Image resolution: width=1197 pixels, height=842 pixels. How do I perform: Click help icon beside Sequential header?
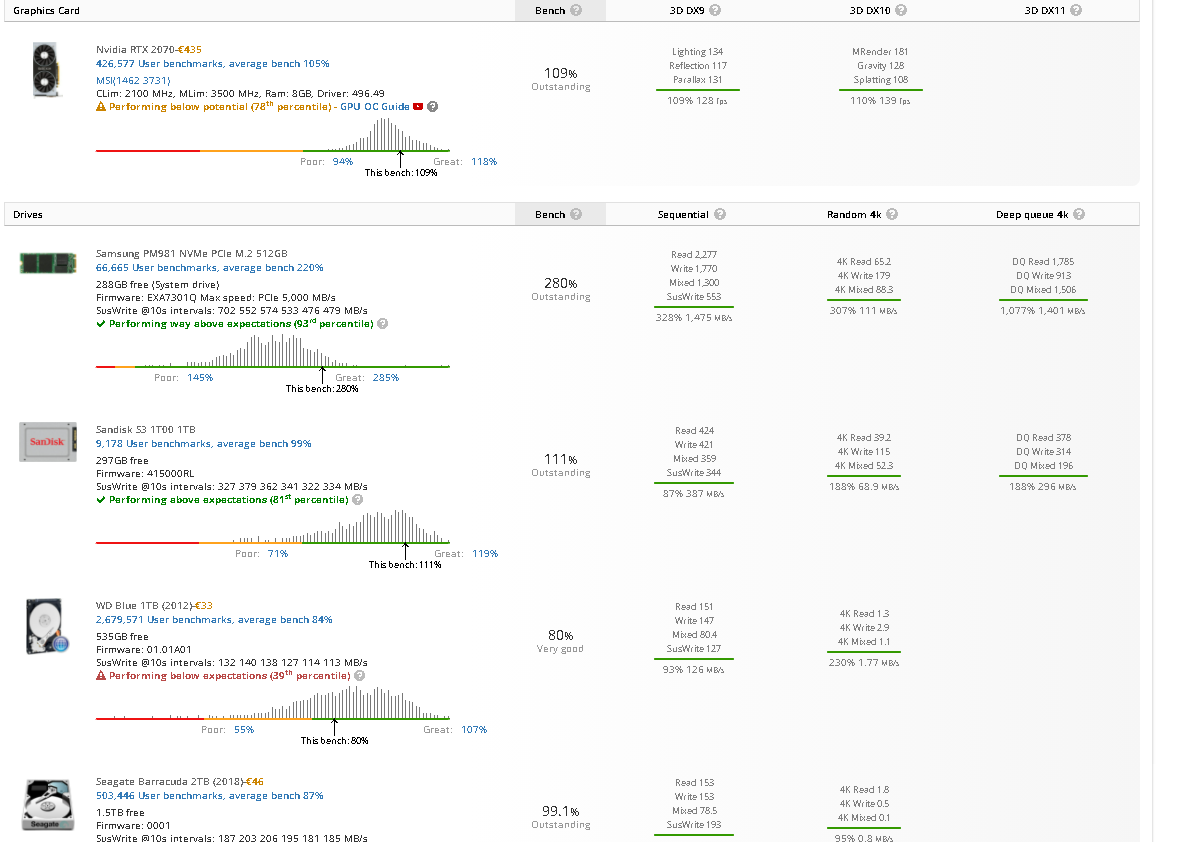(x=720, y=215)
